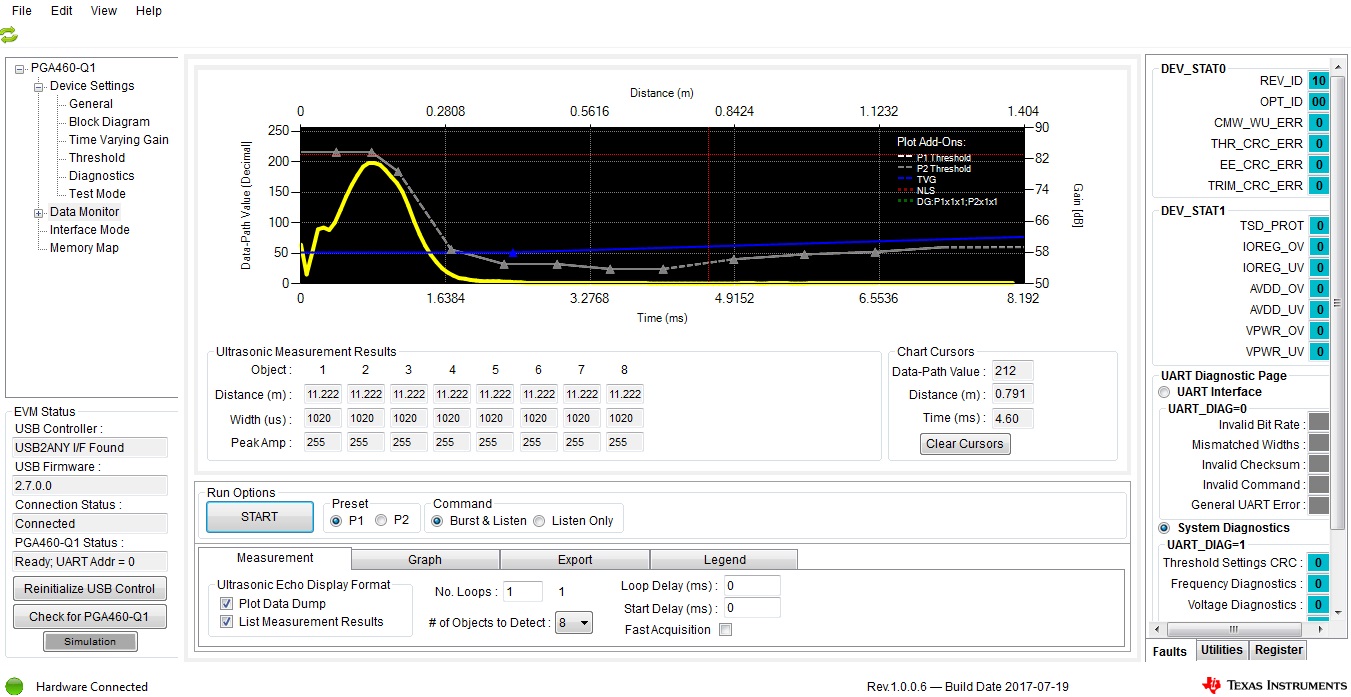Select the P2 preset radio button
This screenshot has width=1351, height=697.
pos(381,520)
